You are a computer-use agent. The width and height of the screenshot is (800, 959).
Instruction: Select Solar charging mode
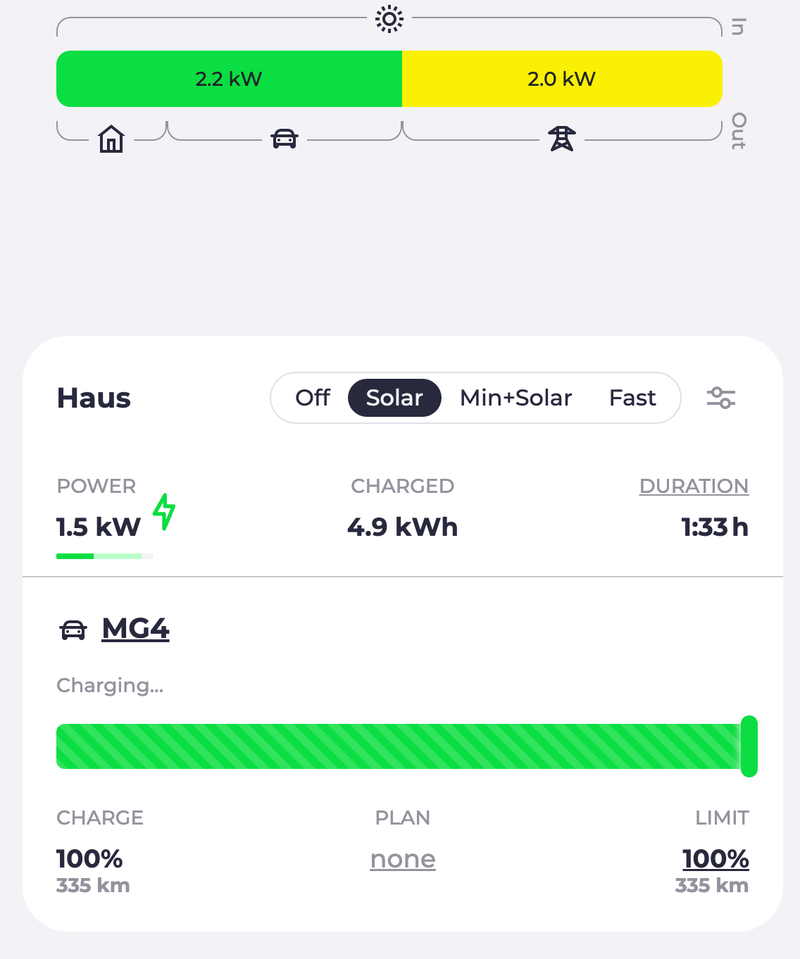[394, 398]
